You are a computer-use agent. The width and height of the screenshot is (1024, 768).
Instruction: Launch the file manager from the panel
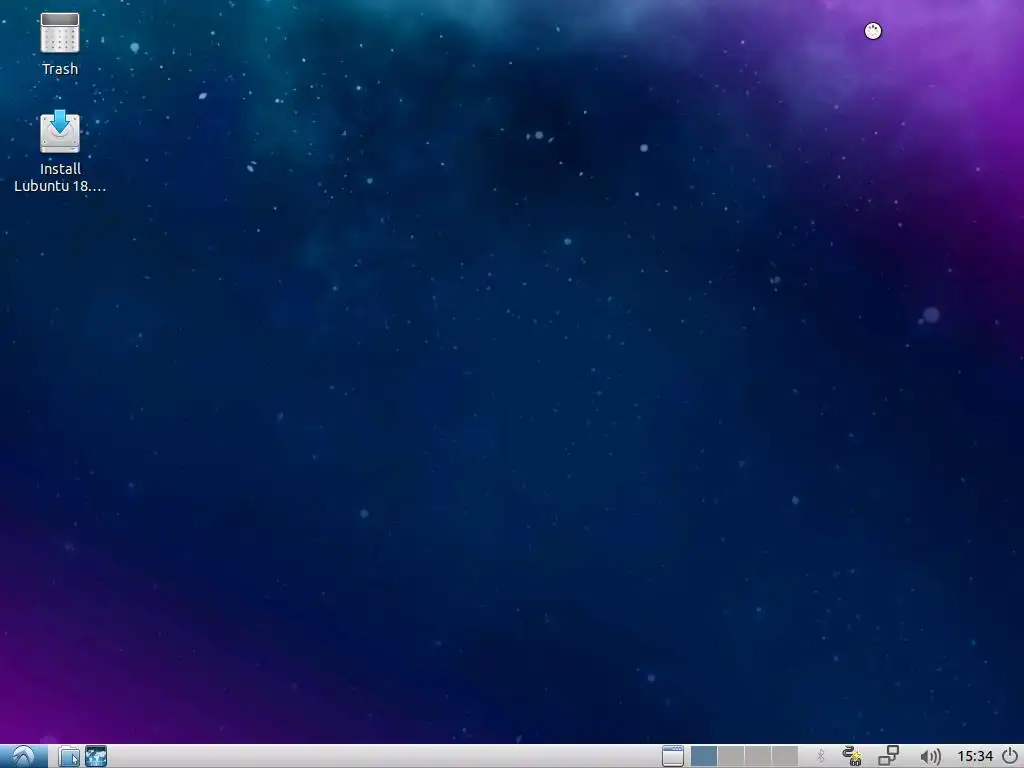click(69, 756)
